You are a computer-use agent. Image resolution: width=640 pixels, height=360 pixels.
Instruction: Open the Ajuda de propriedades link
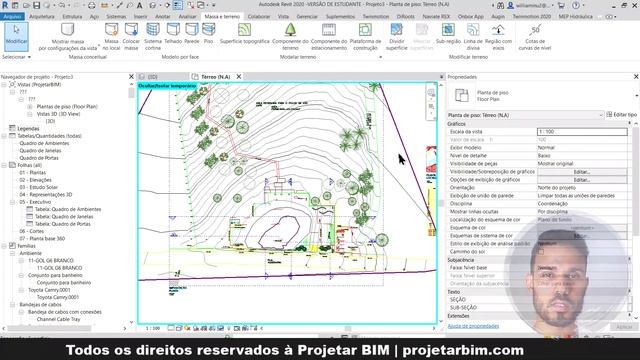pos(473,326)
